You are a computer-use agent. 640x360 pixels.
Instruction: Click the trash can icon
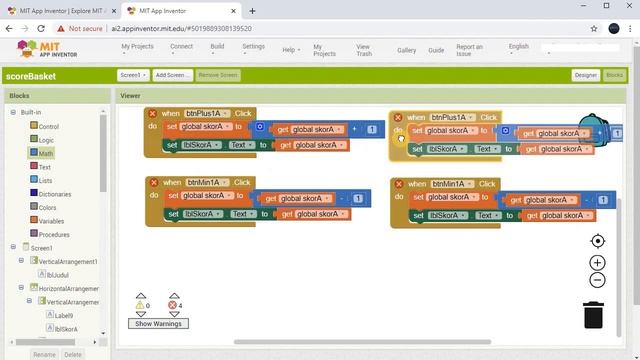(593, 315)
